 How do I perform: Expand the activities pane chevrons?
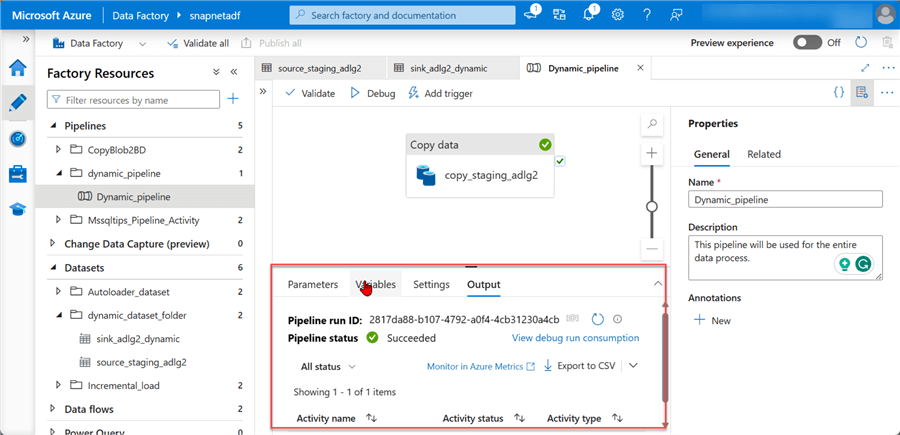pos(263,92)
